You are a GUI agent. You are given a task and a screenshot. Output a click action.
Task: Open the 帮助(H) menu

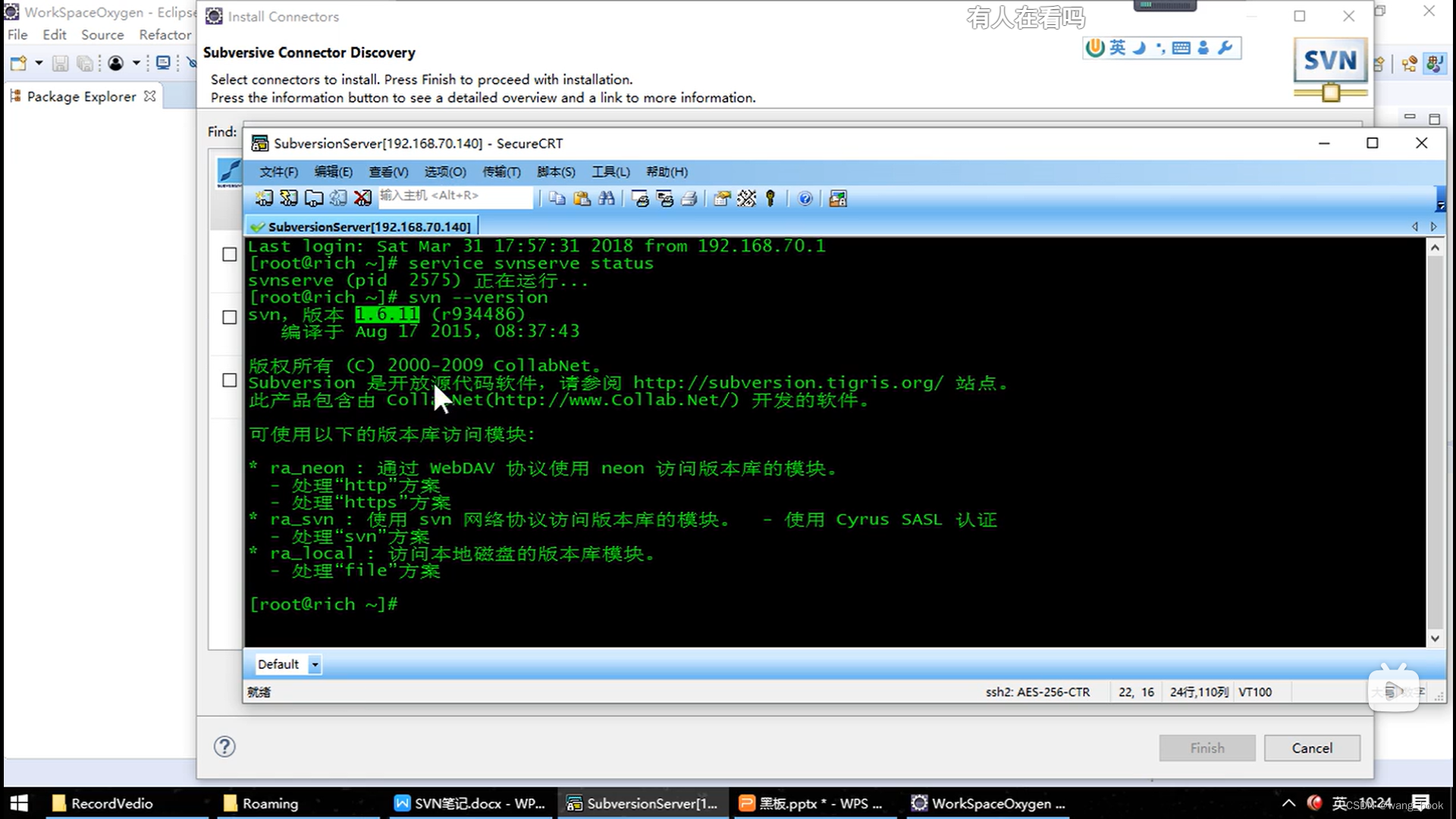(667, 172)
